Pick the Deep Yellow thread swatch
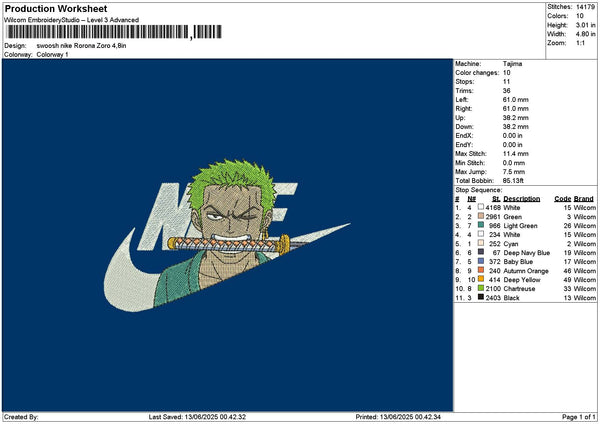600x424 pixels. coord(481,279)
